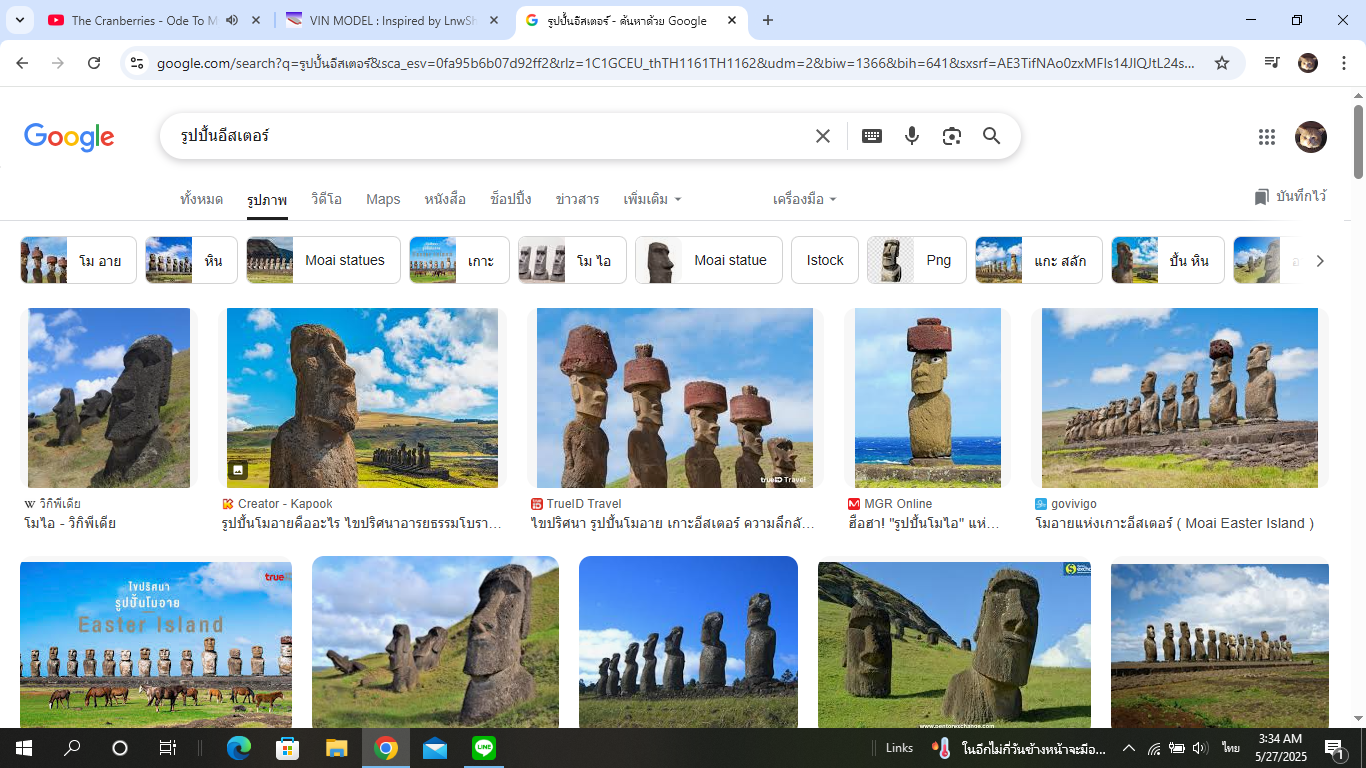Open the tab search chevron
Viewport: 1366px width, 768px height.
[19, 20]
